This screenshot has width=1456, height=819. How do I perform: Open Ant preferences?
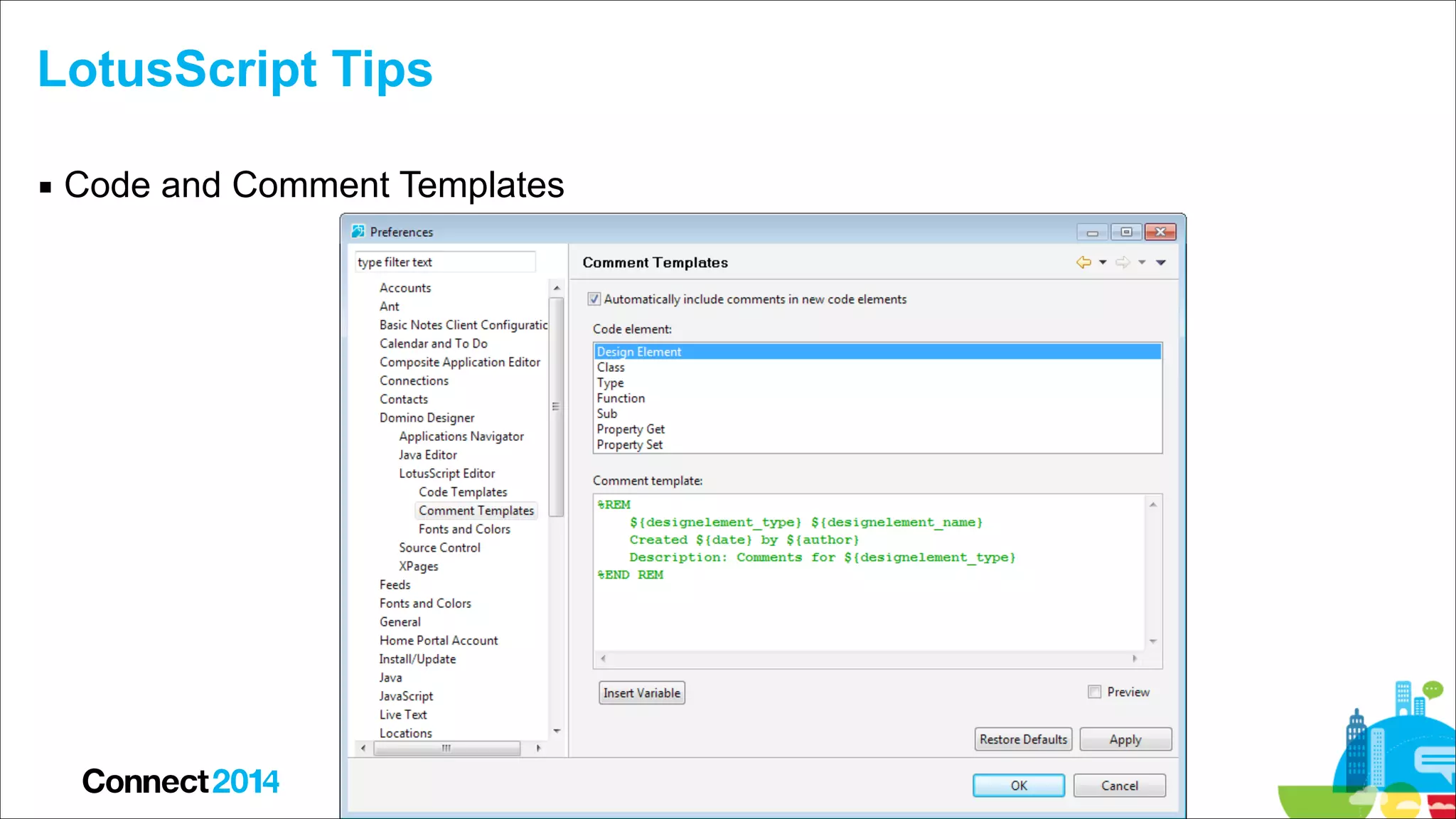coord(390,306)
